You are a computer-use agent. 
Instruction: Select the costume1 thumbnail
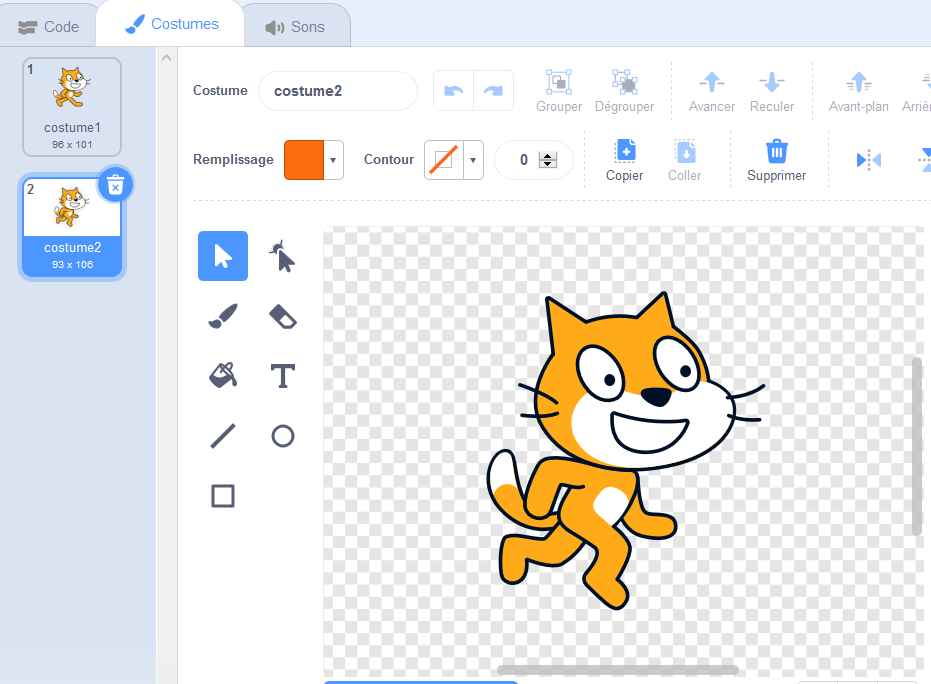click(72, 107)
